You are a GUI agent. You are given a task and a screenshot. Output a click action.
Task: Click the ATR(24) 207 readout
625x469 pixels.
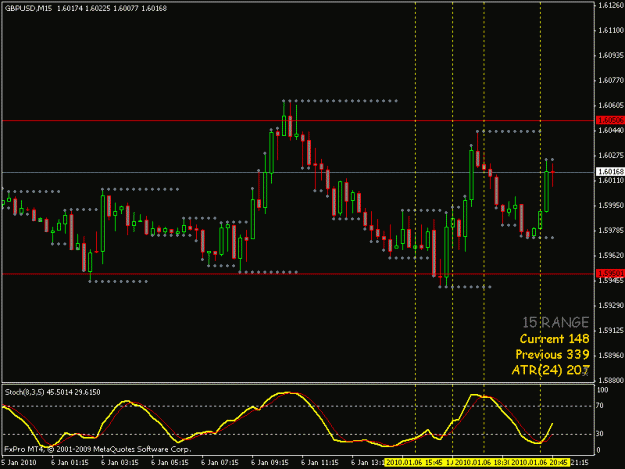point(550,370)
